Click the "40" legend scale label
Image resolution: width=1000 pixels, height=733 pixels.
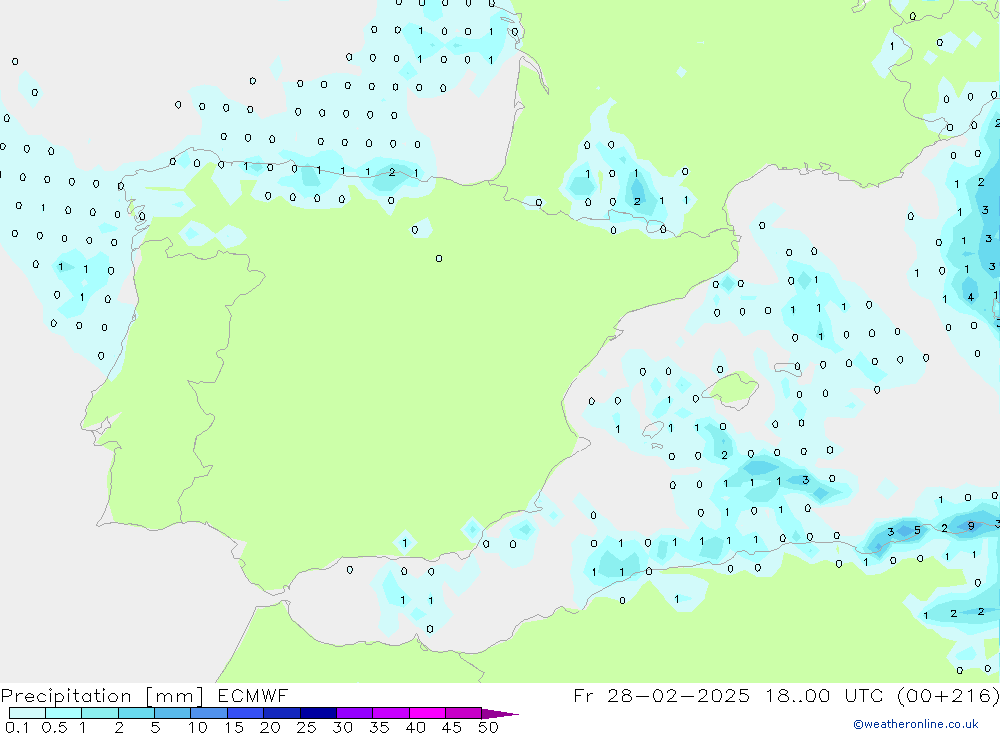click(415, 727)
